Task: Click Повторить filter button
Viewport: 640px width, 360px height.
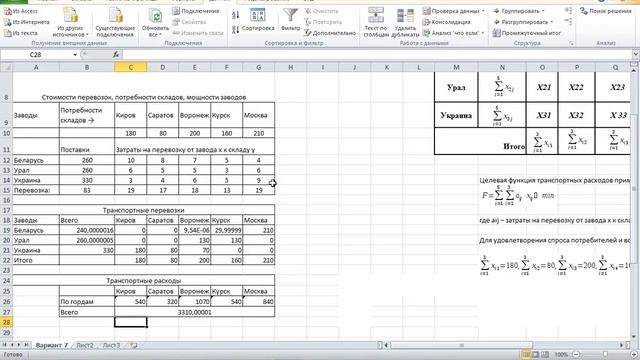Action: [323, 22]
